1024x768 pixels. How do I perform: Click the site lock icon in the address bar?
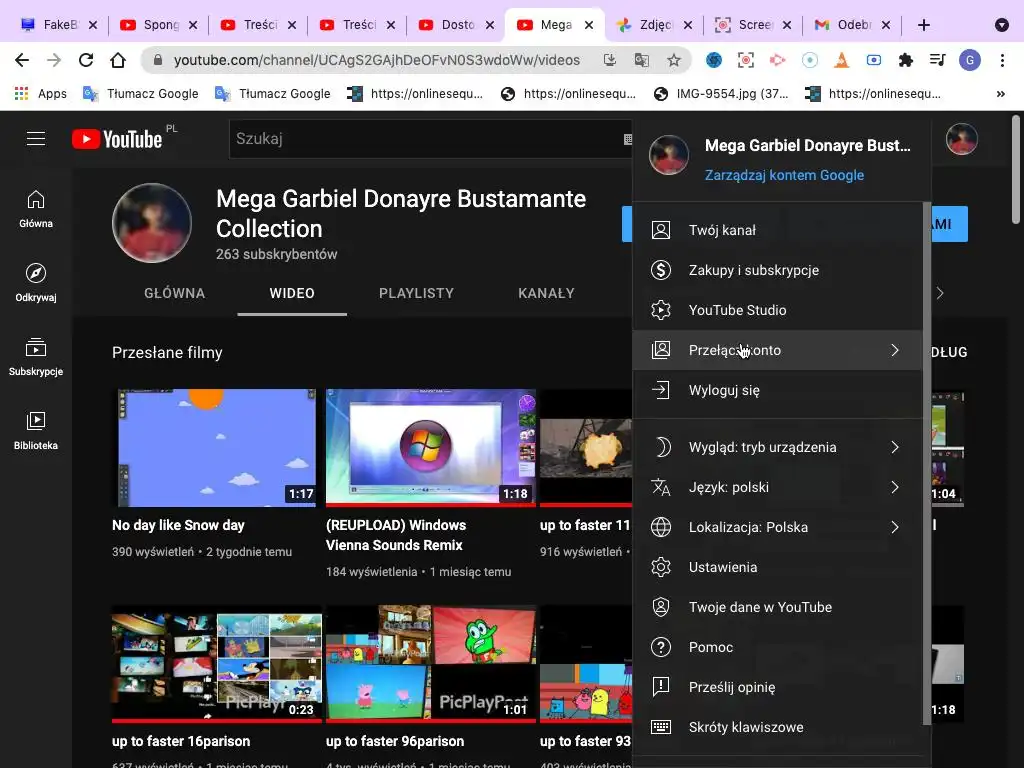coord(157,60)
